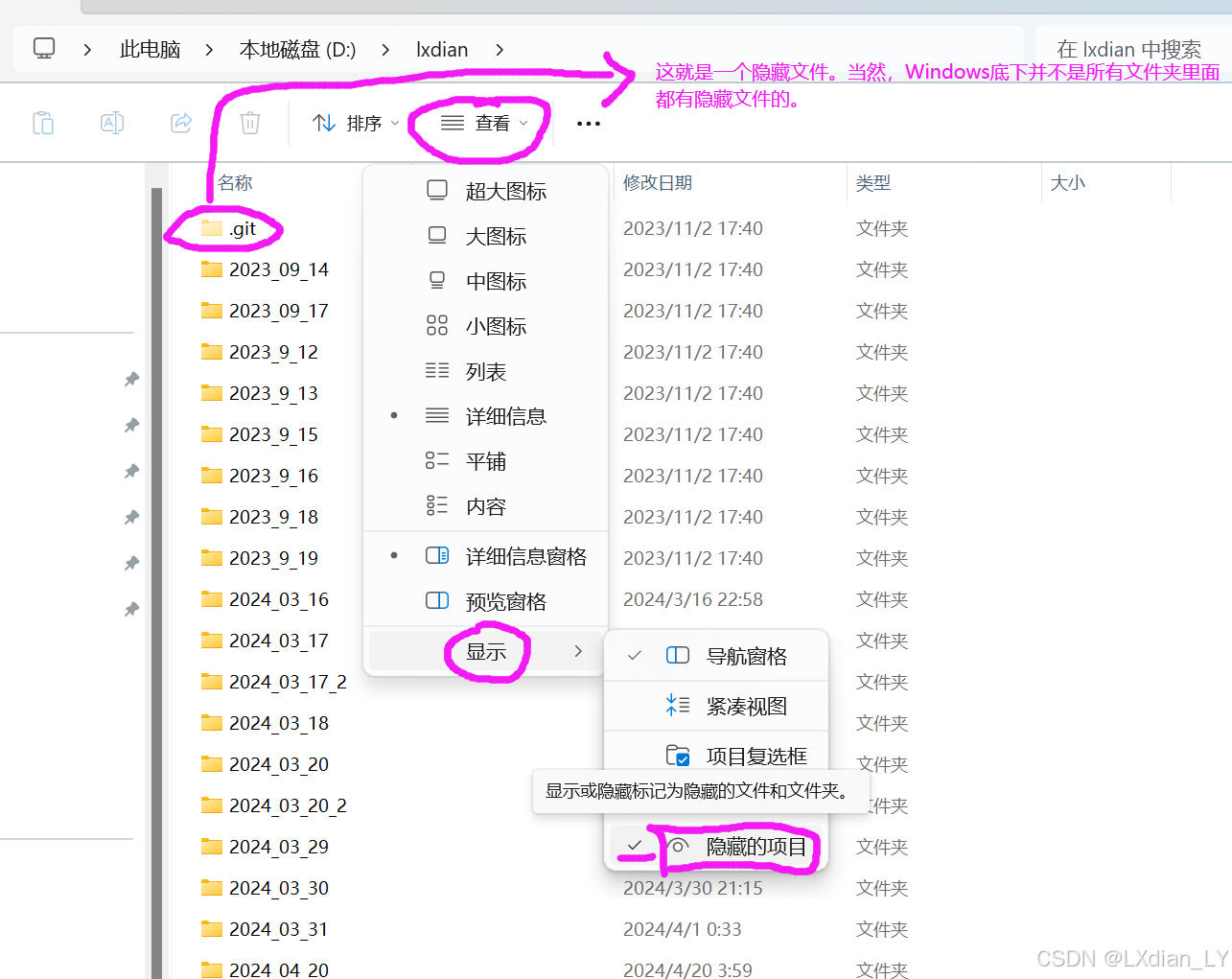Screen dimensions: 1232x979
Task: Disable the 项目复选框 item checkboxes option
Action: click(x=758, y=756)
